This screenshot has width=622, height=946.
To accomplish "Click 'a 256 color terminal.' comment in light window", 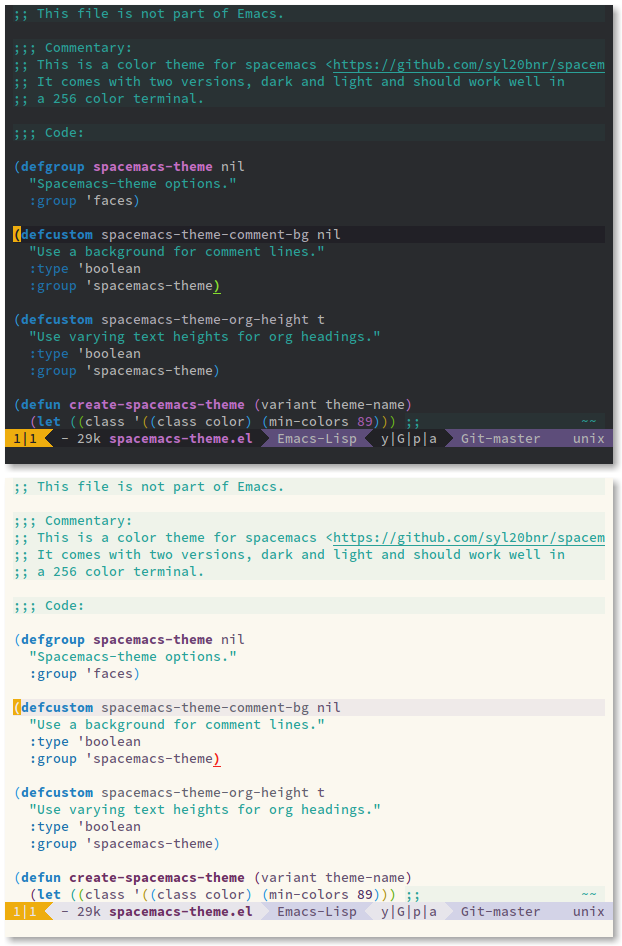I will click(121, 571).
